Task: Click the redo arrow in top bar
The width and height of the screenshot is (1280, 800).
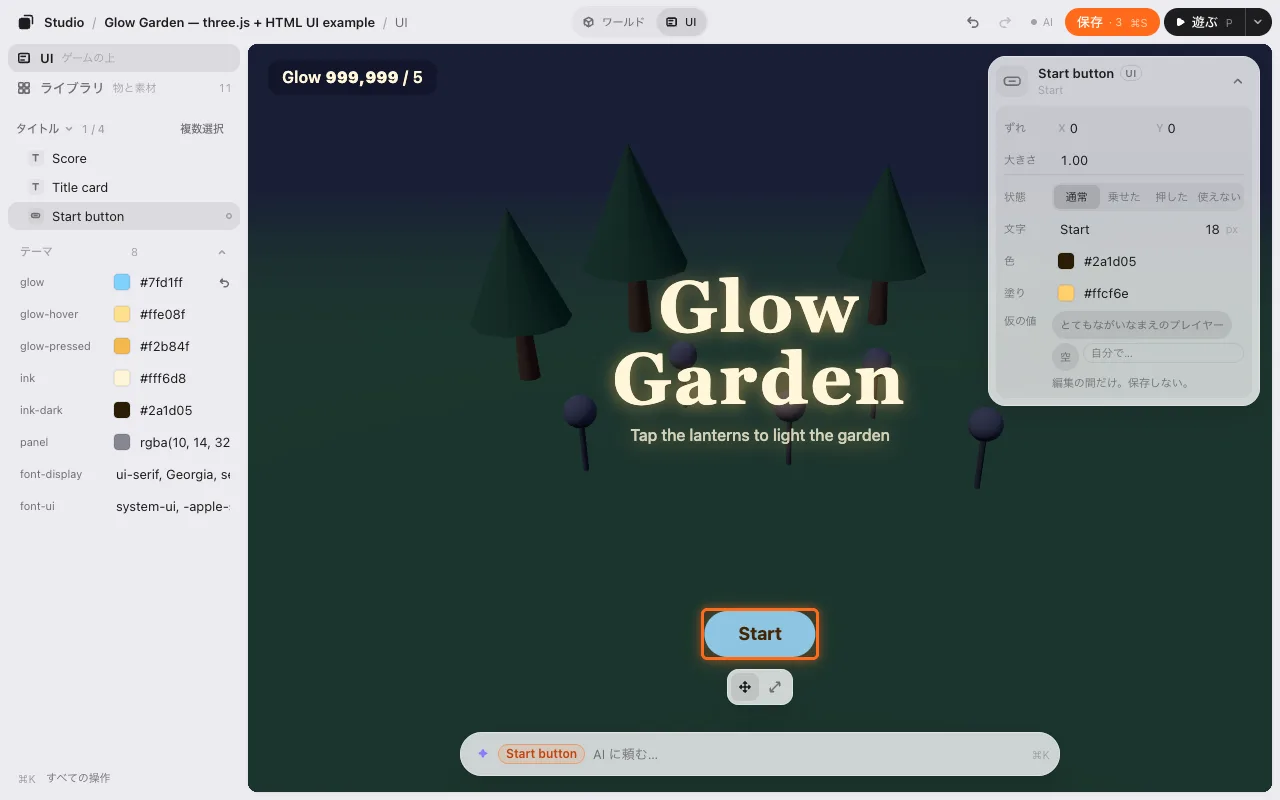Action: (1006, 22)
